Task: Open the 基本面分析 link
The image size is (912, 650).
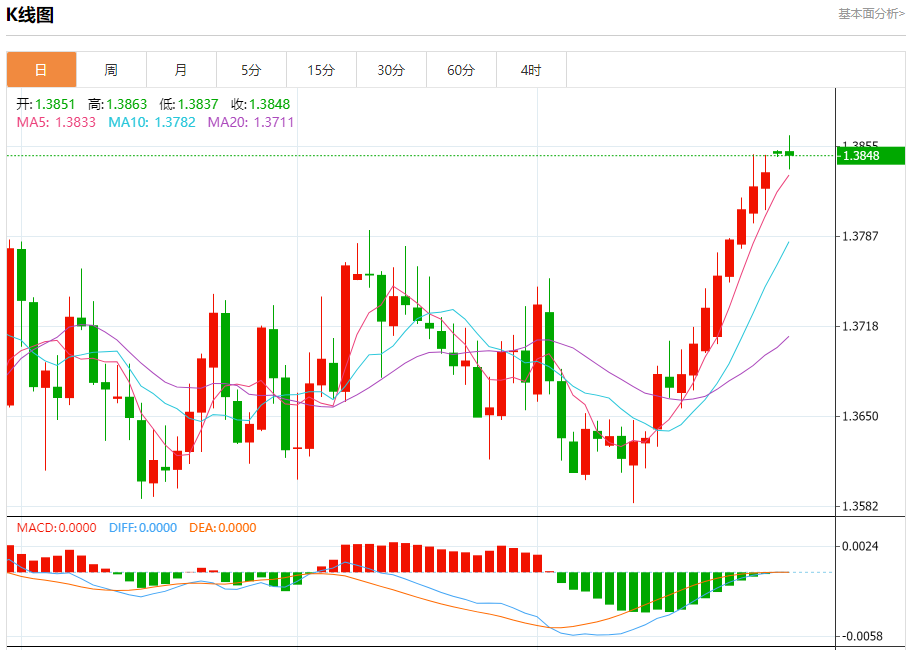Action: [871, 13]
